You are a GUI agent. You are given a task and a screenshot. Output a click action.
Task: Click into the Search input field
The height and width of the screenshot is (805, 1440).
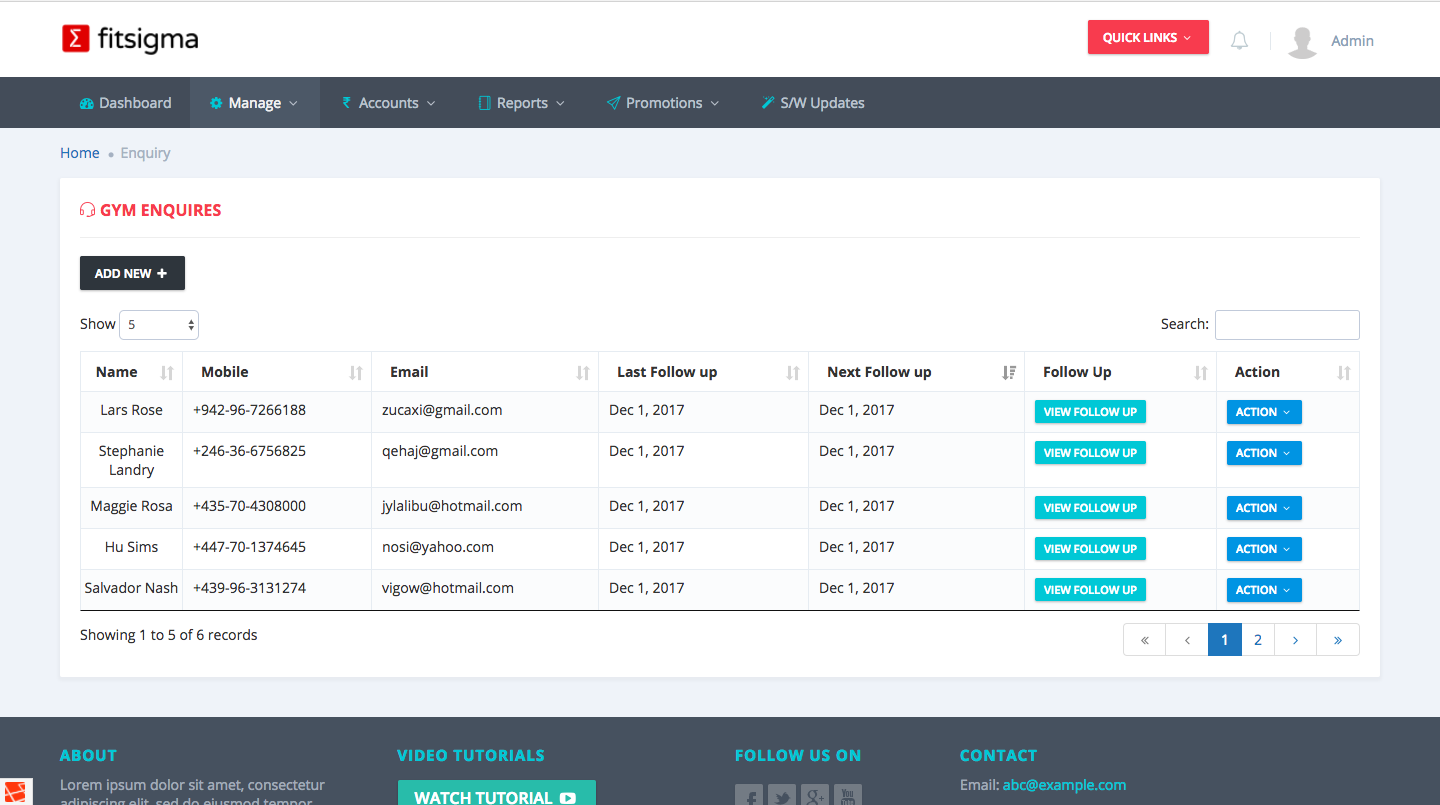(x=1286, y=325)
